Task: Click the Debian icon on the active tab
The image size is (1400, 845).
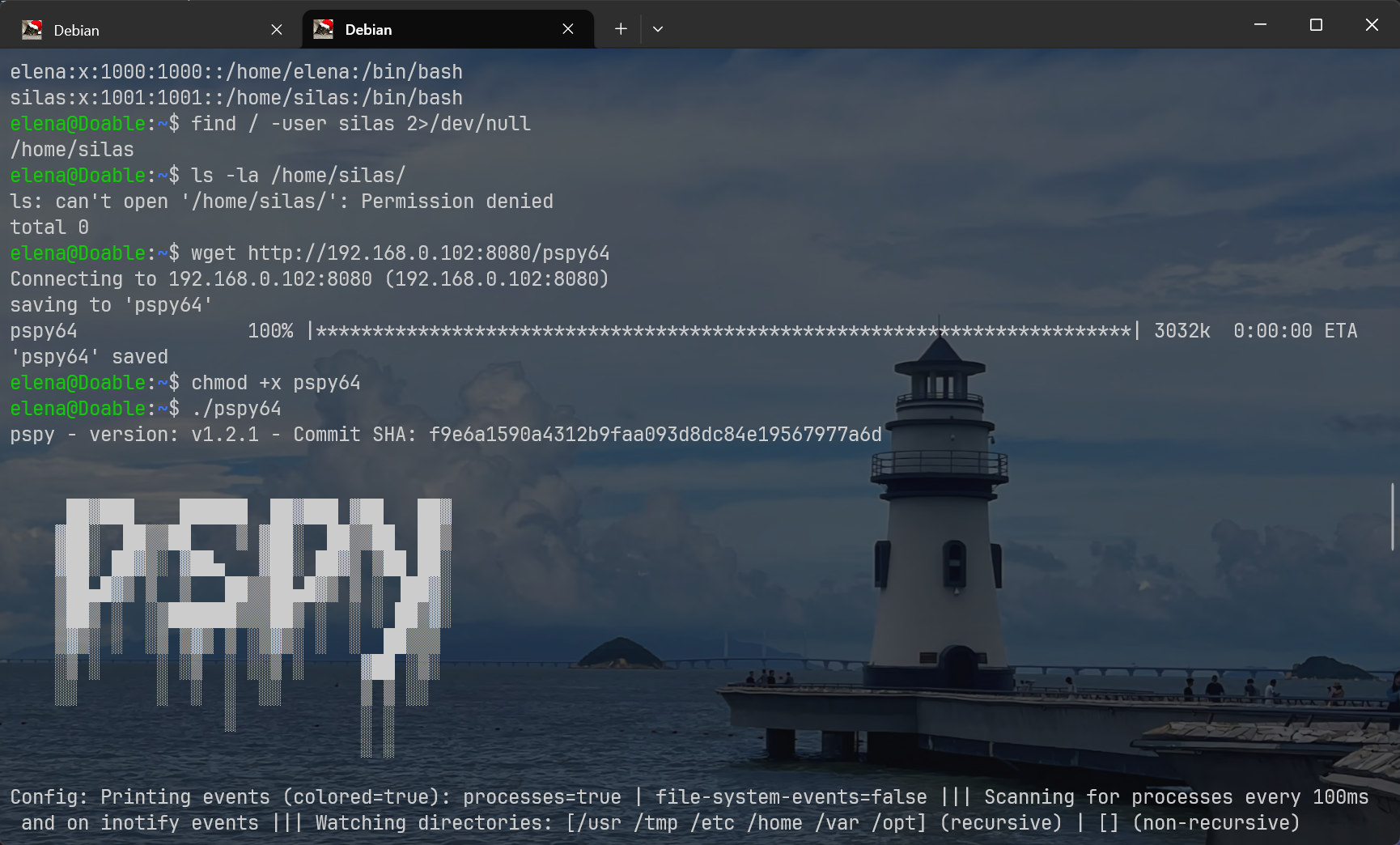Action: click(323, 29)
